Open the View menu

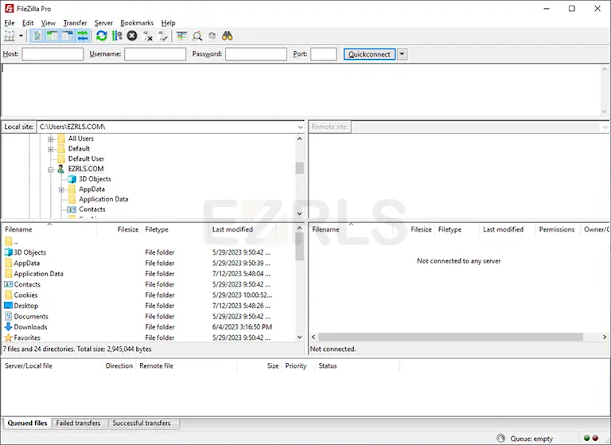point(48,23)
